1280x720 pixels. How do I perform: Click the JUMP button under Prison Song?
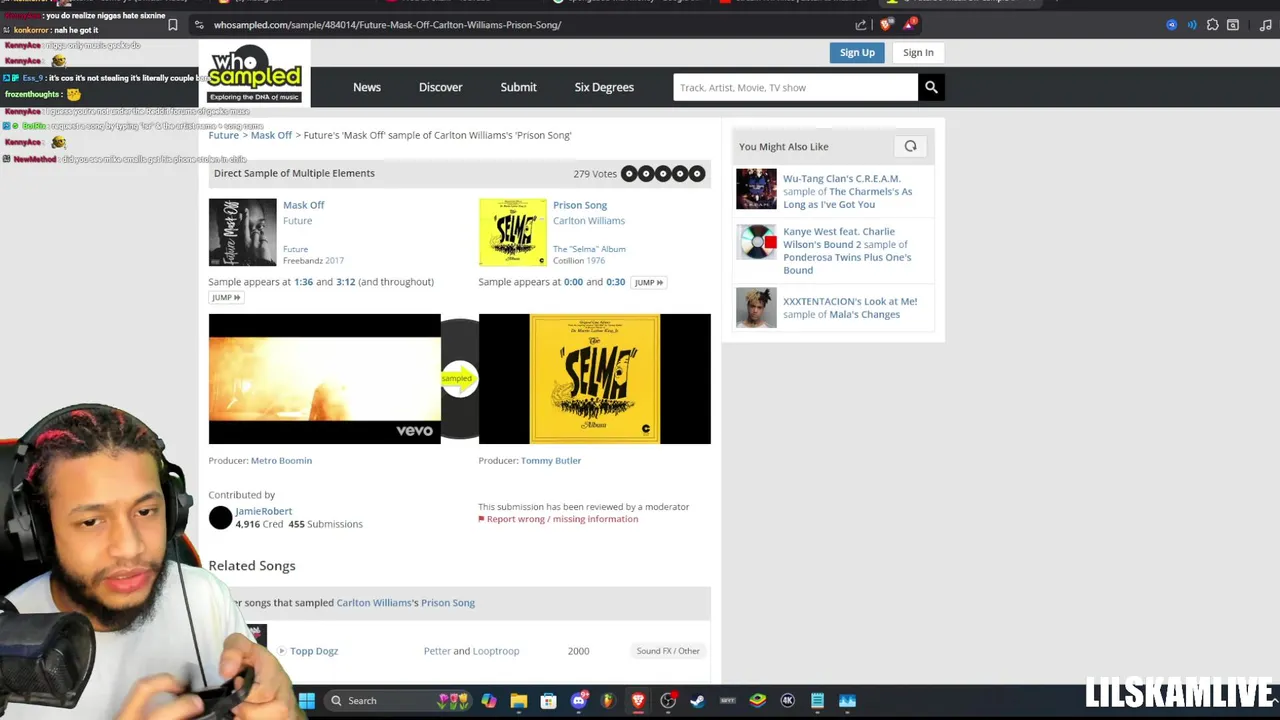[648, 282]
